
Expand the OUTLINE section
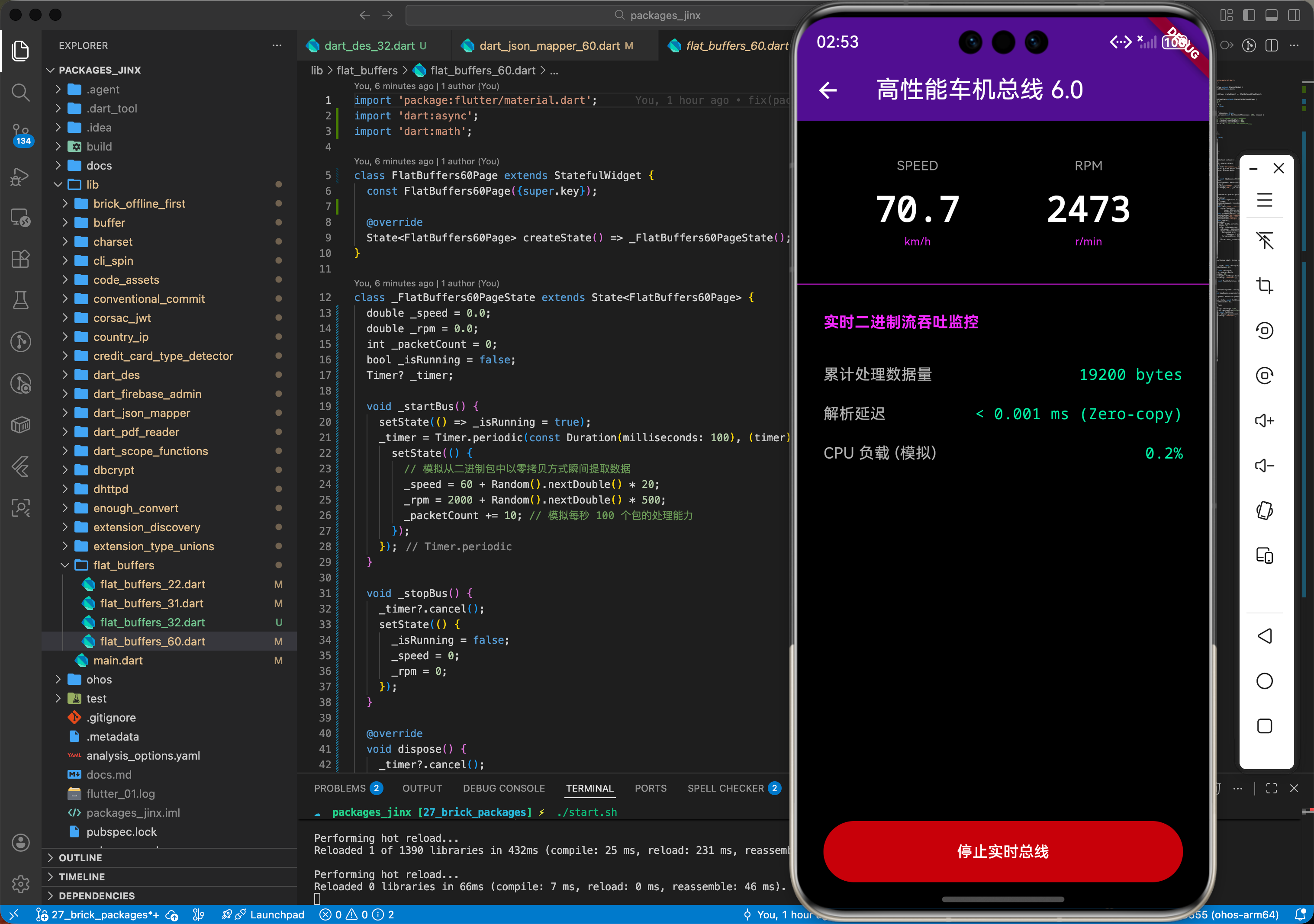click(x=80, y=858)
